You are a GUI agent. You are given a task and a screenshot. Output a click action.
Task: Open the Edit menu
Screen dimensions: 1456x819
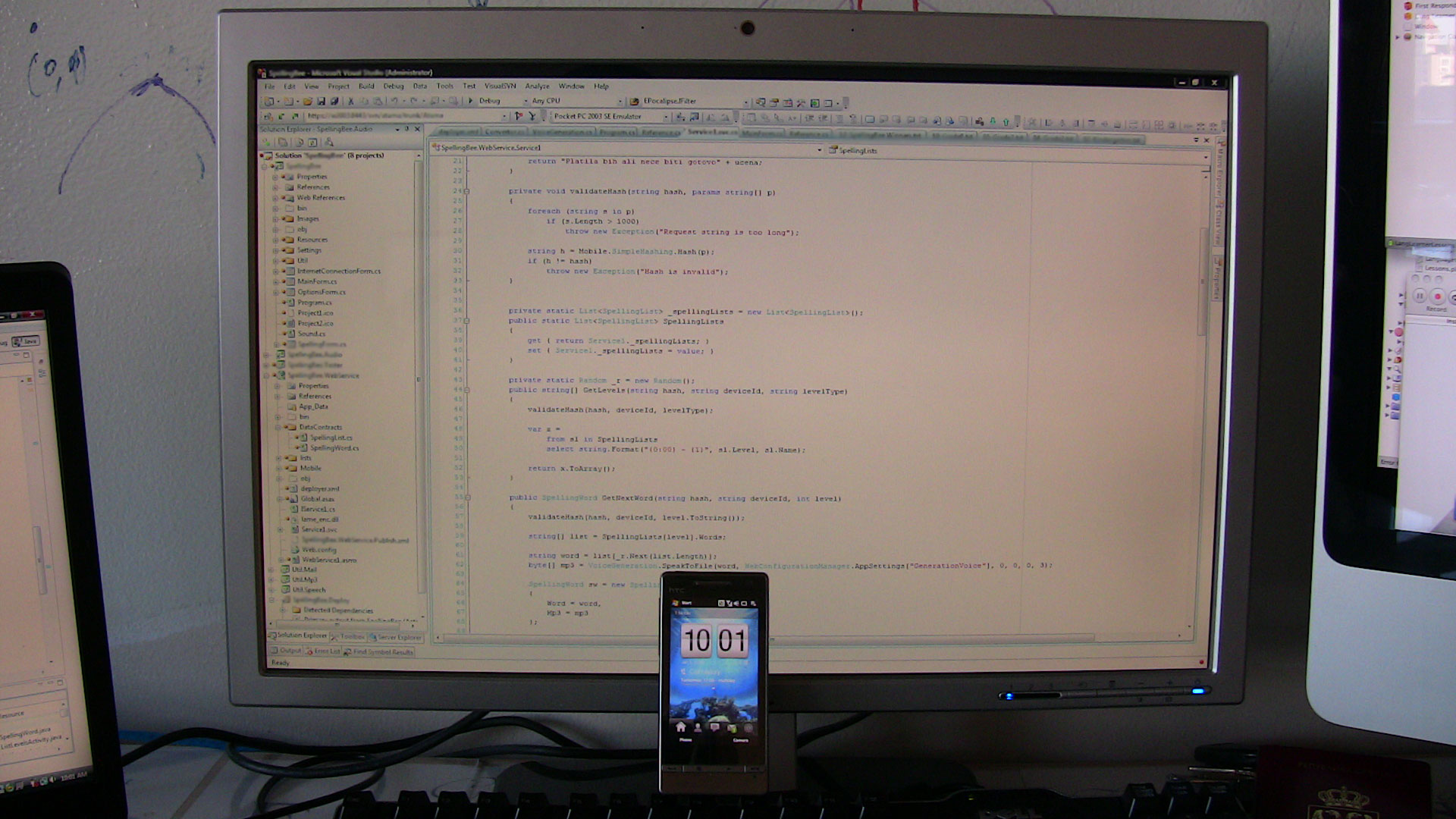(x=290, y=86)
